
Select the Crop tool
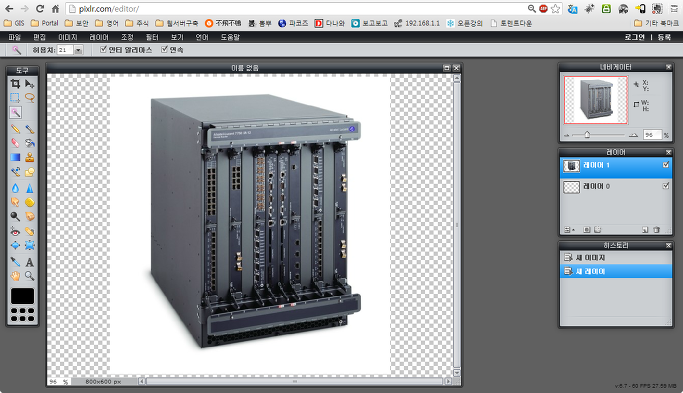click(15, 84)
